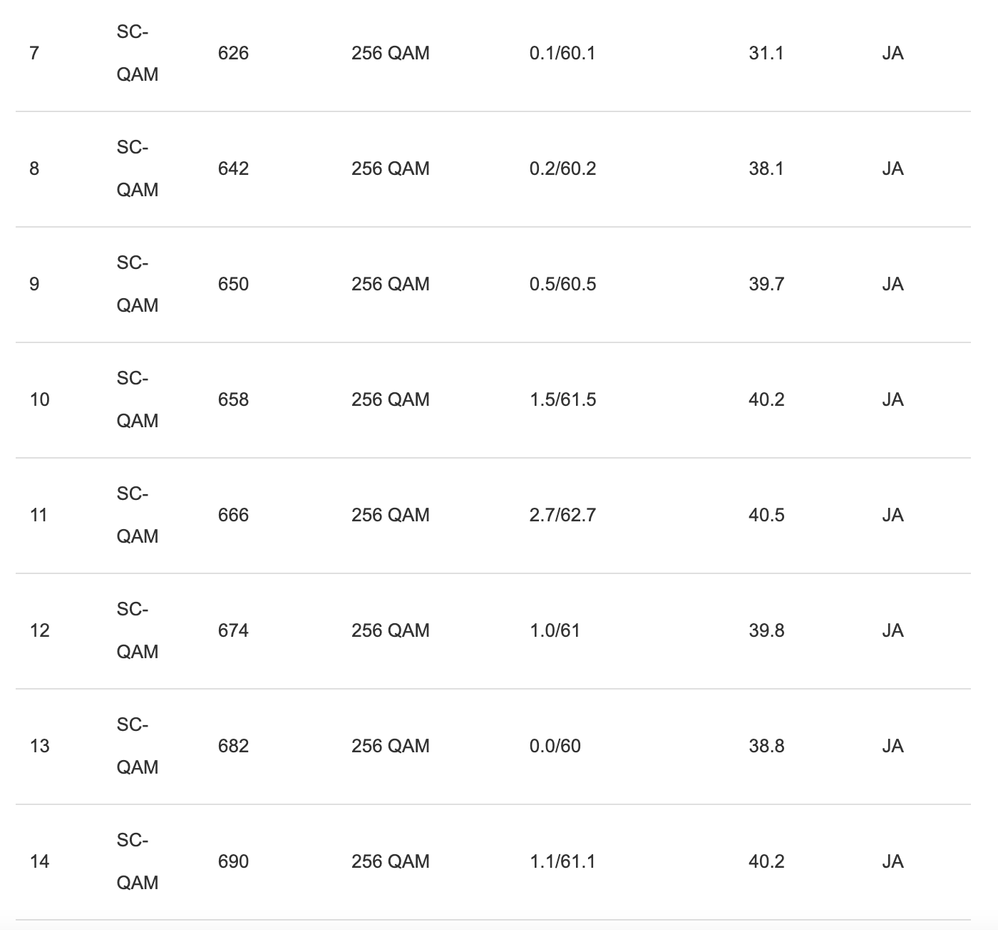Select the 39.7 cell
The width and height of the screenshot is (998, 930).
point(766,284)
